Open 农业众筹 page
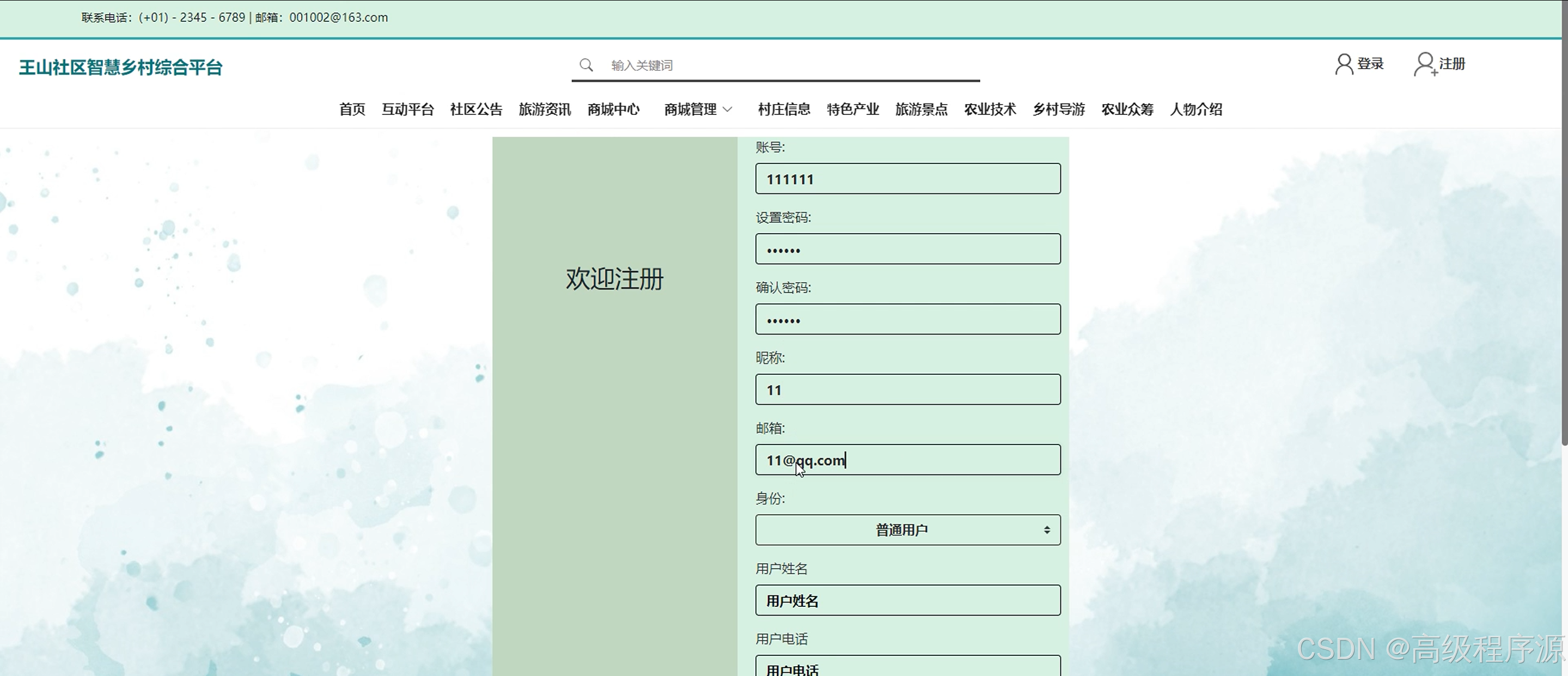This screenshot has height=676, width=1568. click(1127, 109)
